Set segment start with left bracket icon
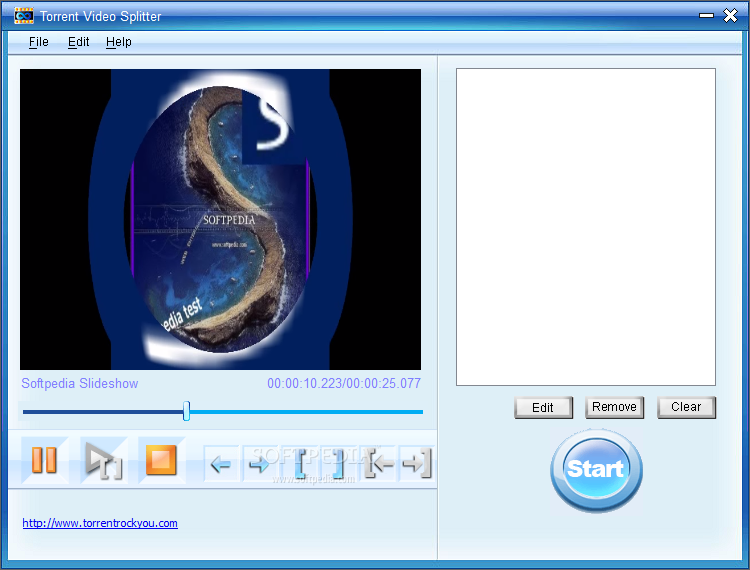The width and height of the screenshot is (750, 570). pyautogui.click(x=299, y=463)
